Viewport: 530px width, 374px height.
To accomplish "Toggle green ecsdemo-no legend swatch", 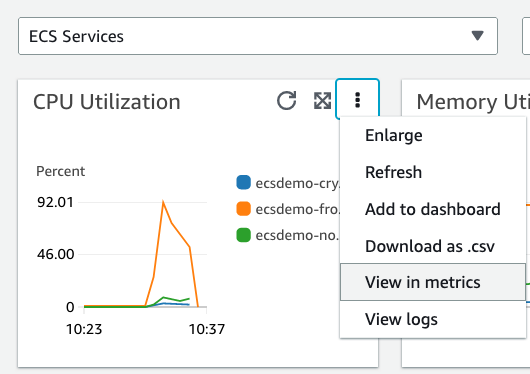I will click(x=243, y=235).
